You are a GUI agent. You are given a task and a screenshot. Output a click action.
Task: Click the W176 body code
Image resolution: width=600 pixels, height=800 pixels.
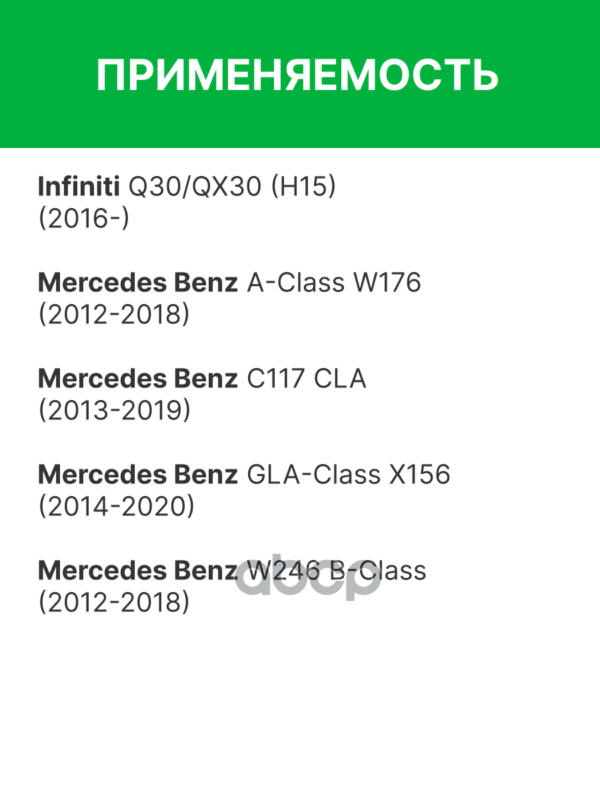(385, 283)
